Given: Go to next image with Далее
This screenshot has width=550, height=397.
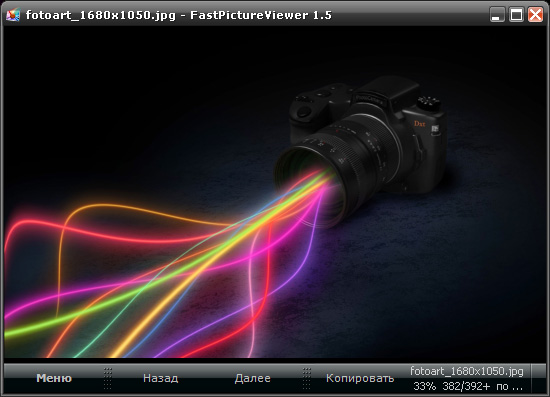Looking at the screenshot, I should tap(253, 378).
